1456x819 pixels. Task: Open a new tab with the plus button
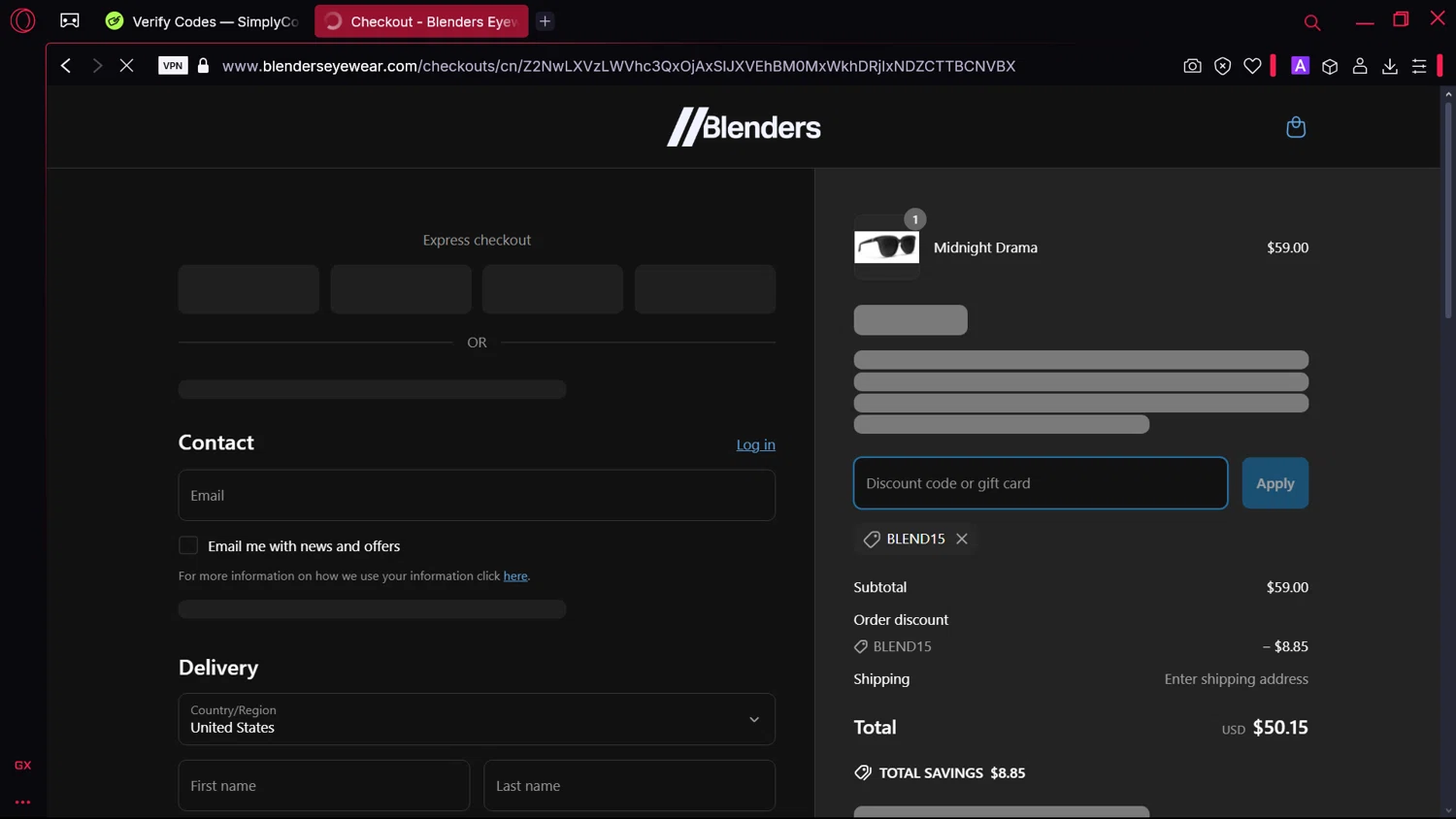(545, 21)
